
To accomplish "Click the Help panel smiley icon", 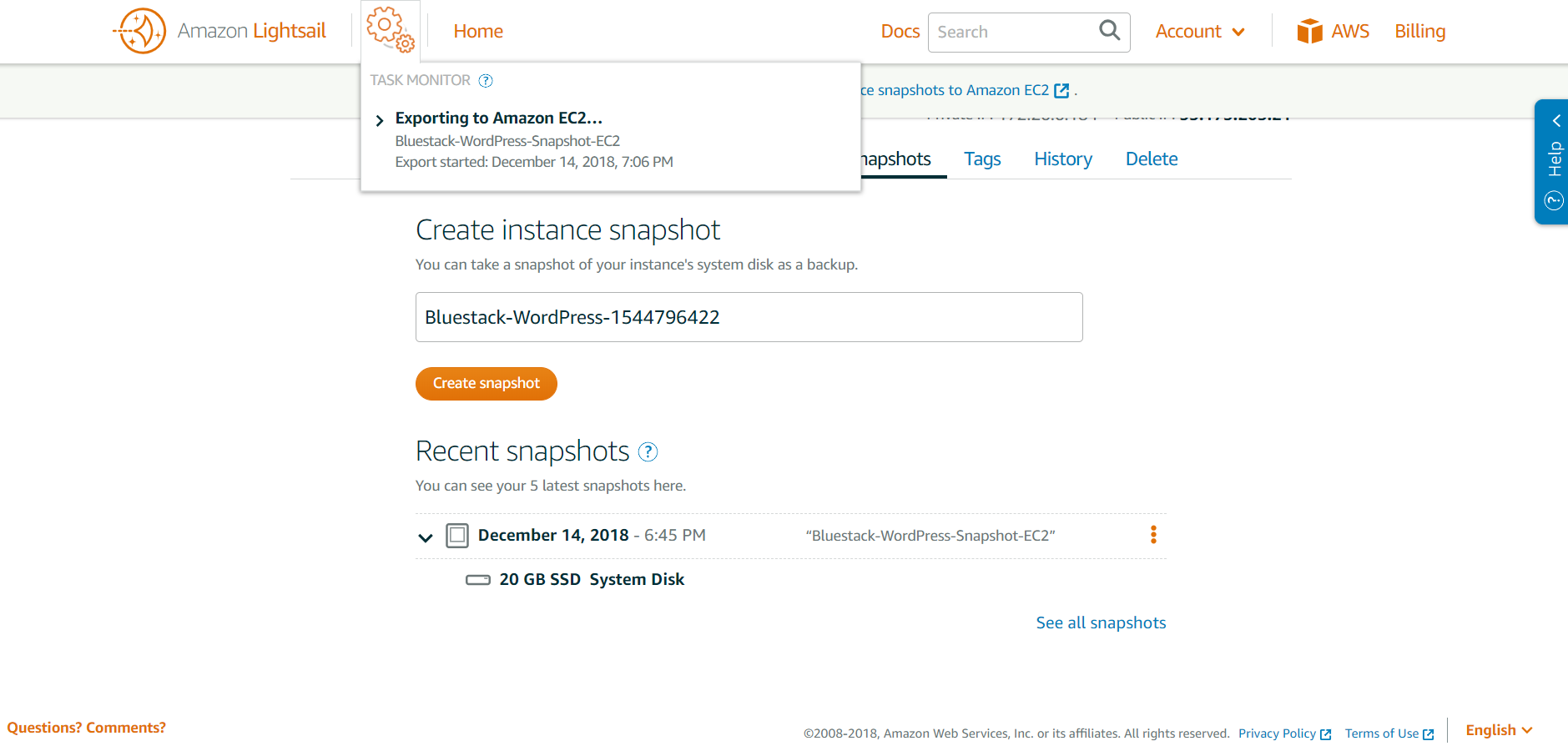I will pos(1554,200).
